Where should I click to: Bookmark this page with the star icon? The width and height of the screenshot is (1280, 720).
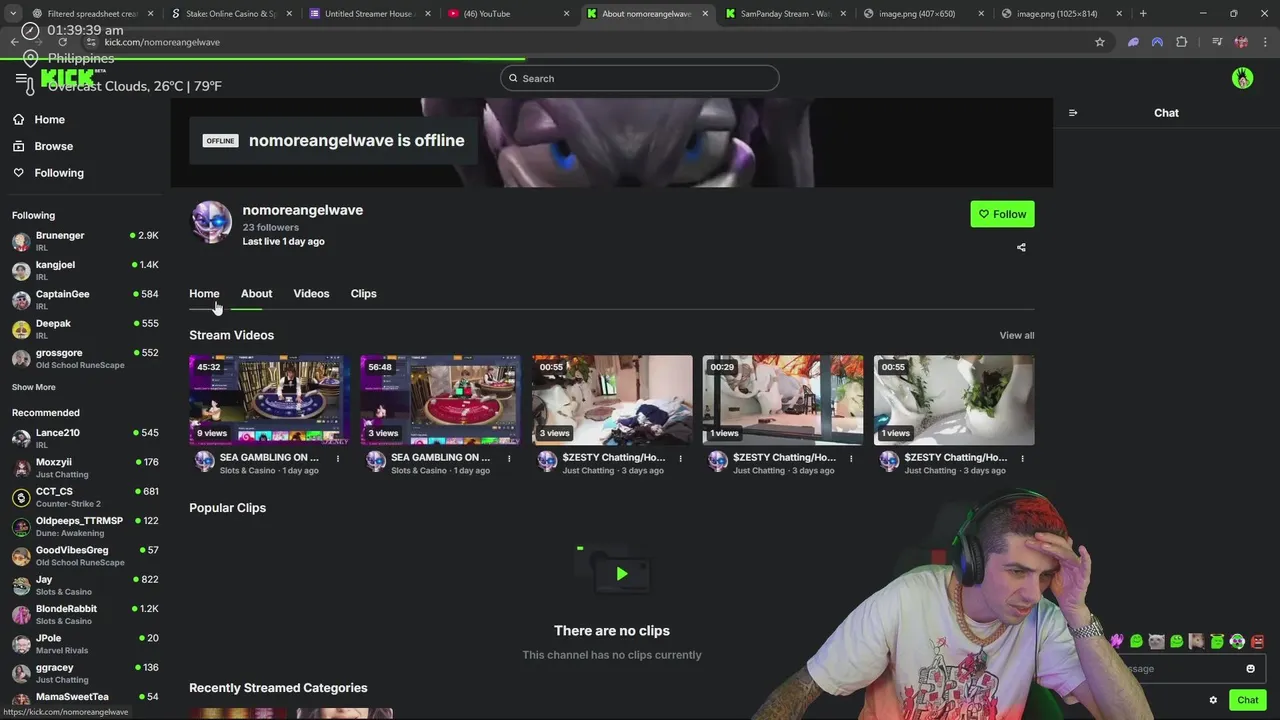(x=1100, y=42)
